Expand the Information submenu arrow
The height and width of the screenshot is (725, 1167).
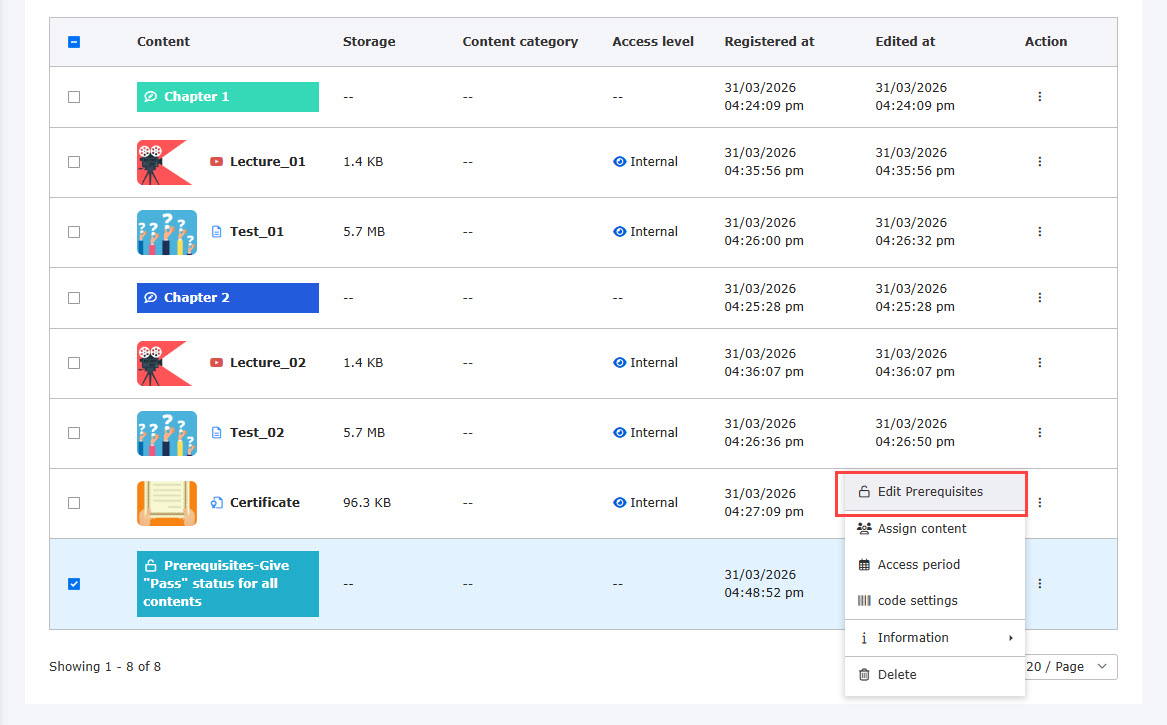[1010, 638]
